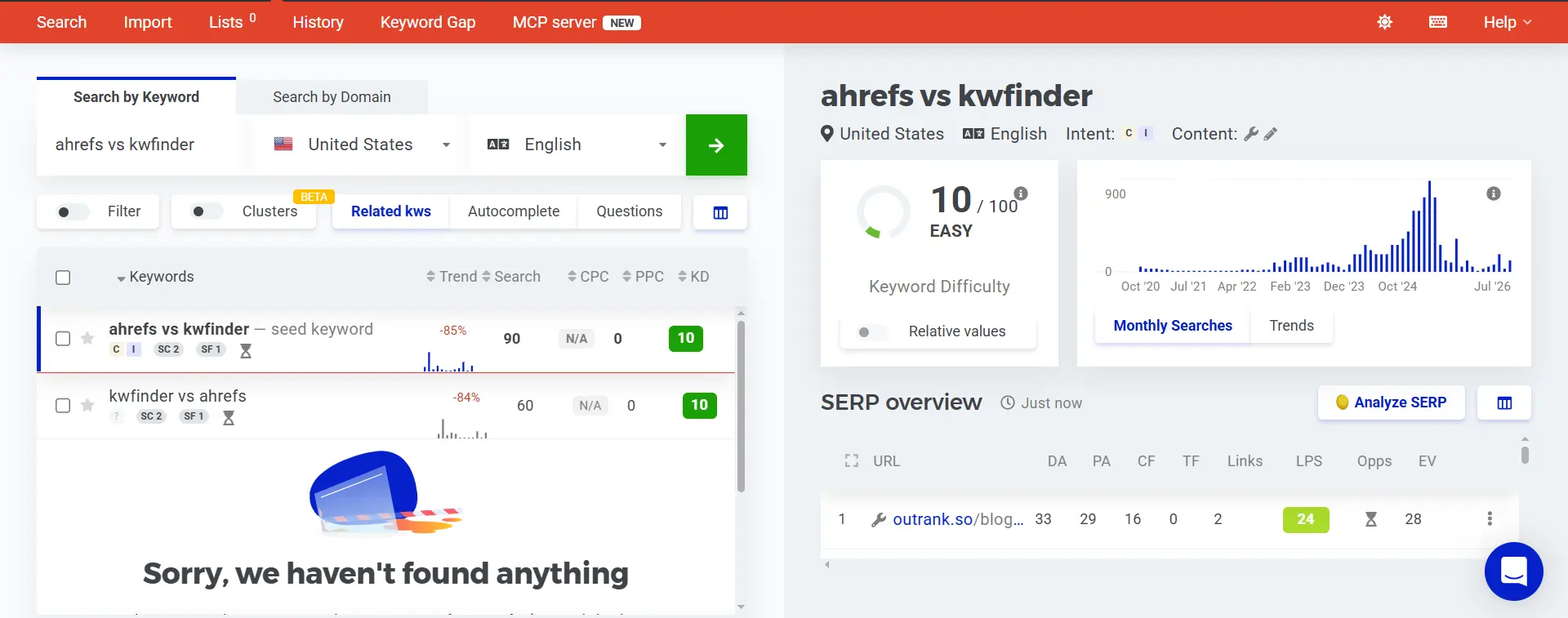The width and height of the screenshot is (1568, 618).
Task: Open the three-dot menu for outrank.so result
Action: (x=1490, y=518)
